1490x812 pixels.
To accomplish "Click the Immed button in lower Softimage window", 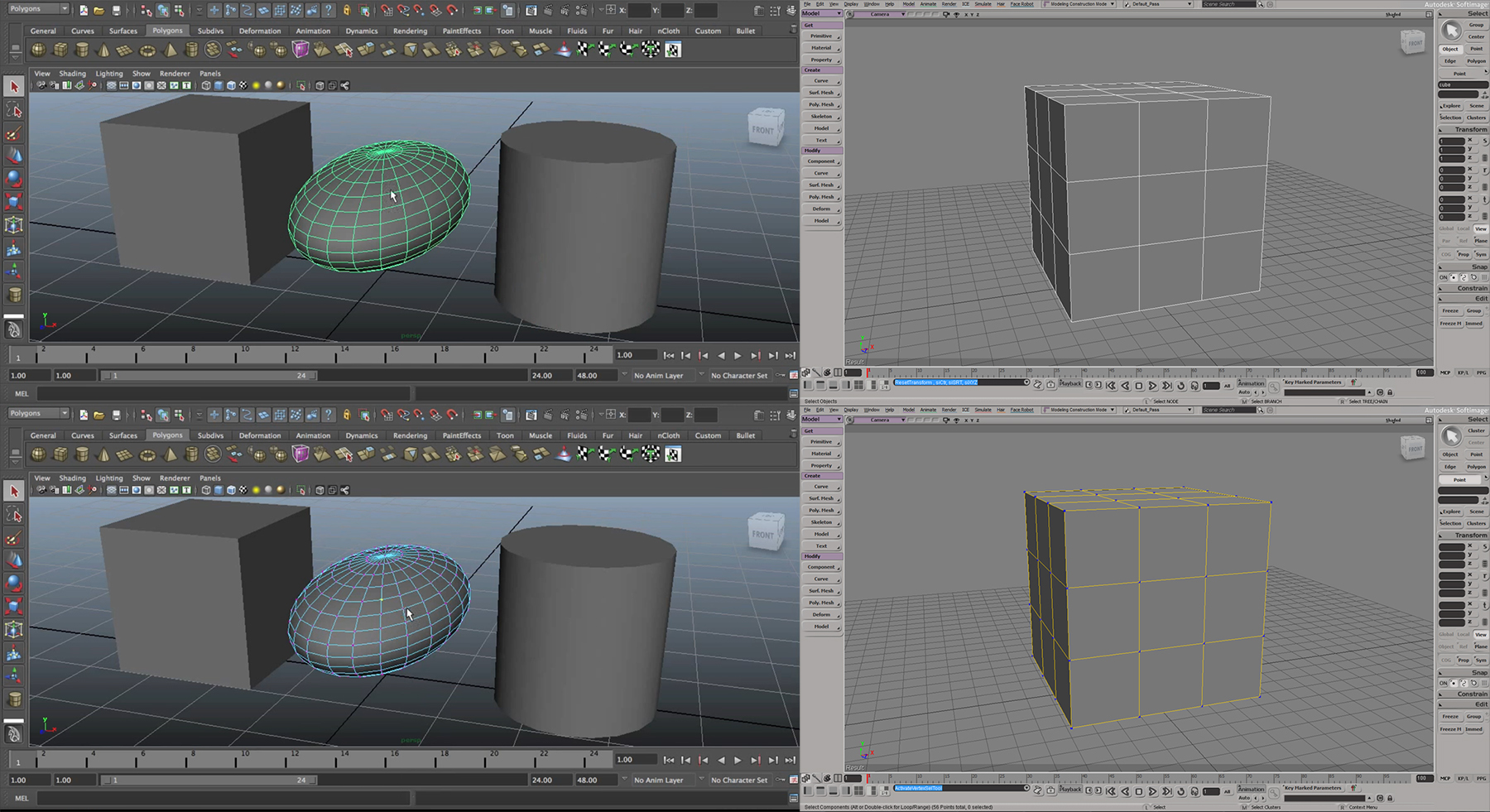I will point(1474,729).
